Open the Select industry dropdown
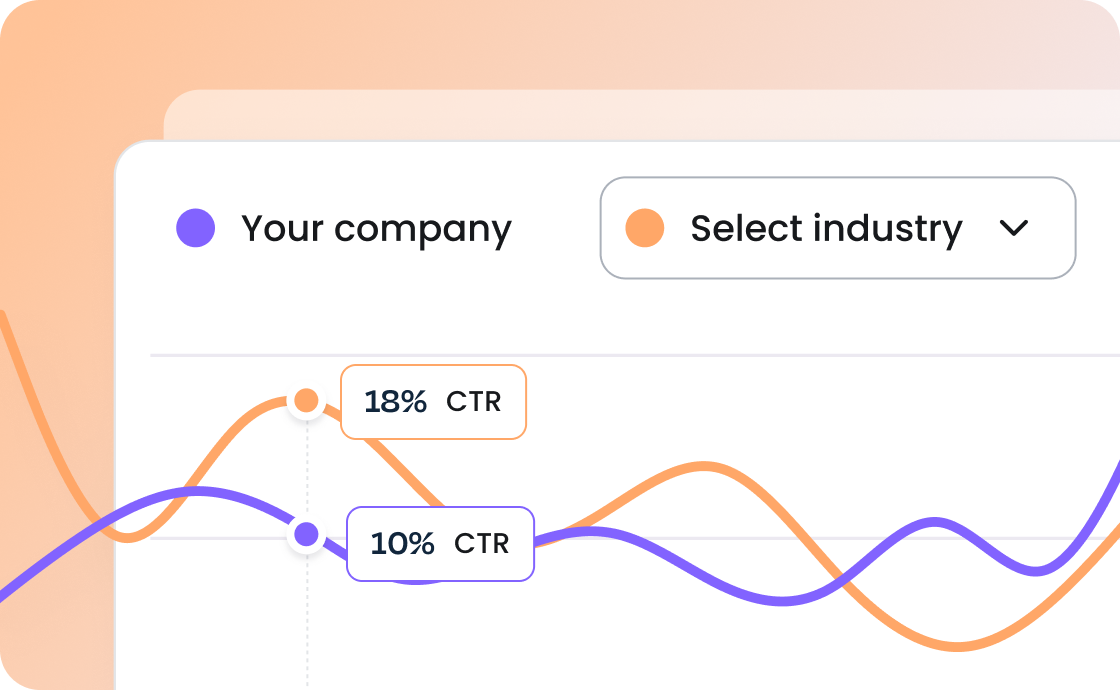 [837, 228]
